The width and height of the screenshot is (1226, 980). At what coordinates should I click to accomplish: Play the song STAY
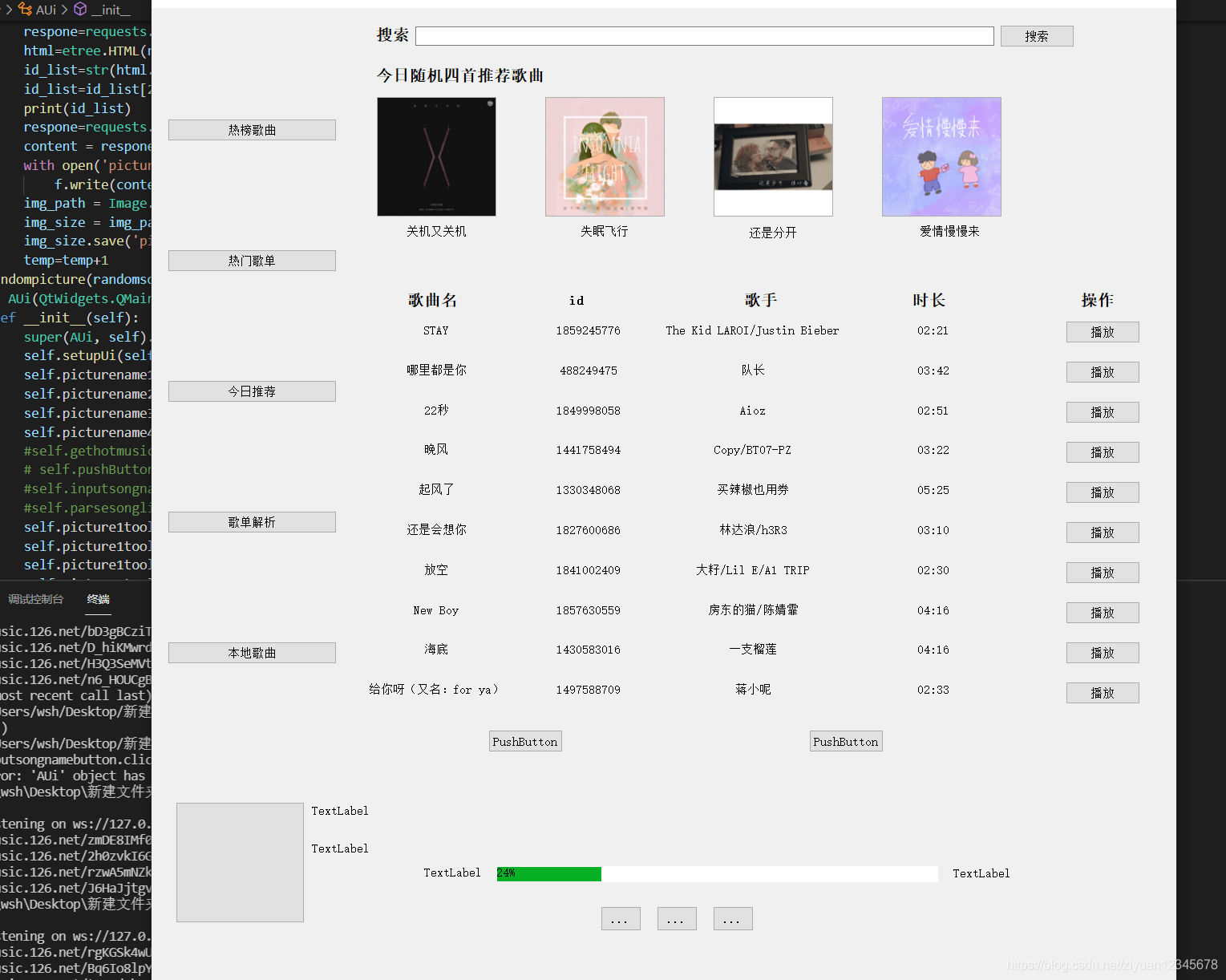click(1102, 331)
